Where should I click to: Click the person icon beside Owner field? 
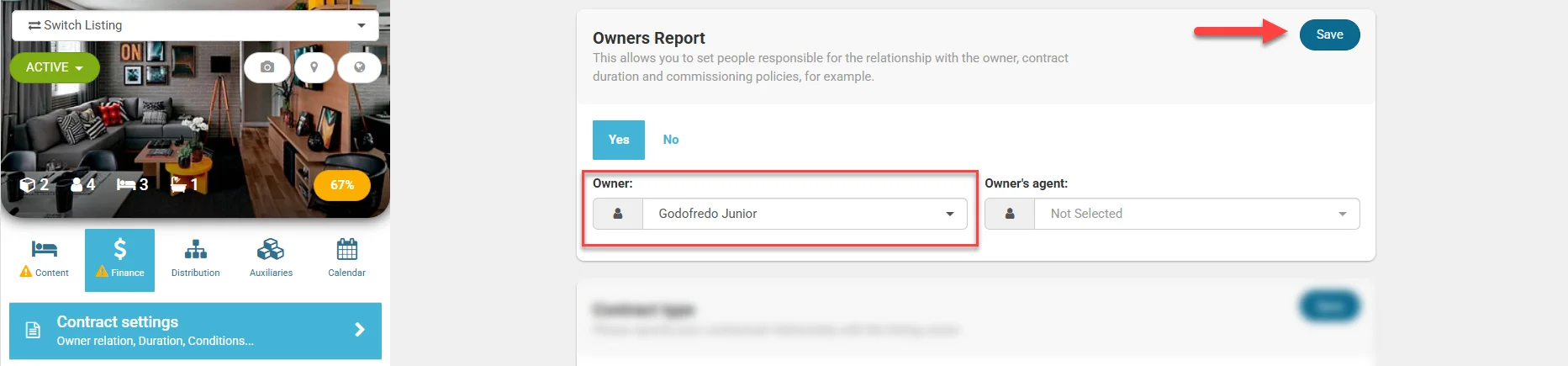coord(618,214)
